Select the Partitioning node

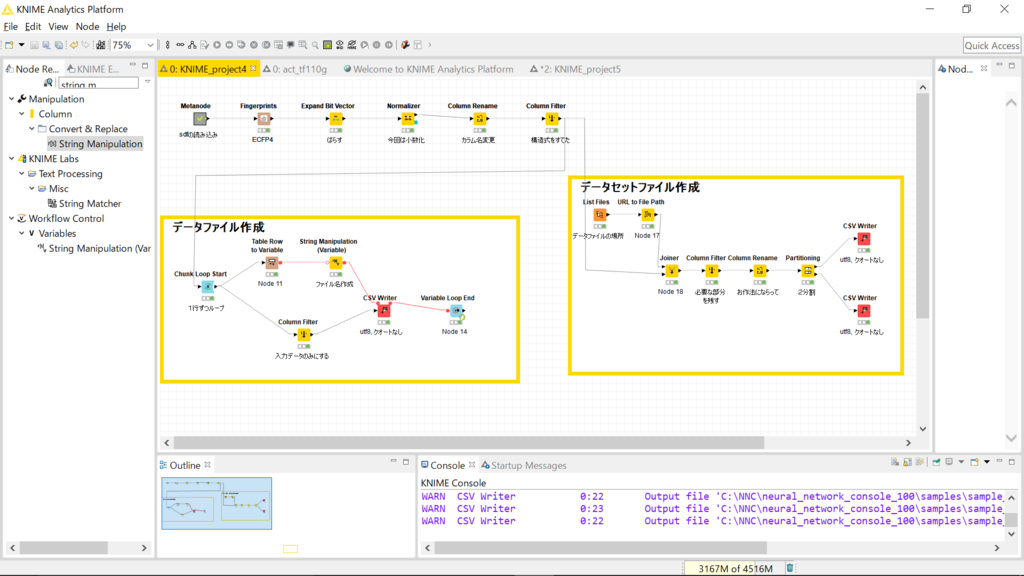click(808, 270)
